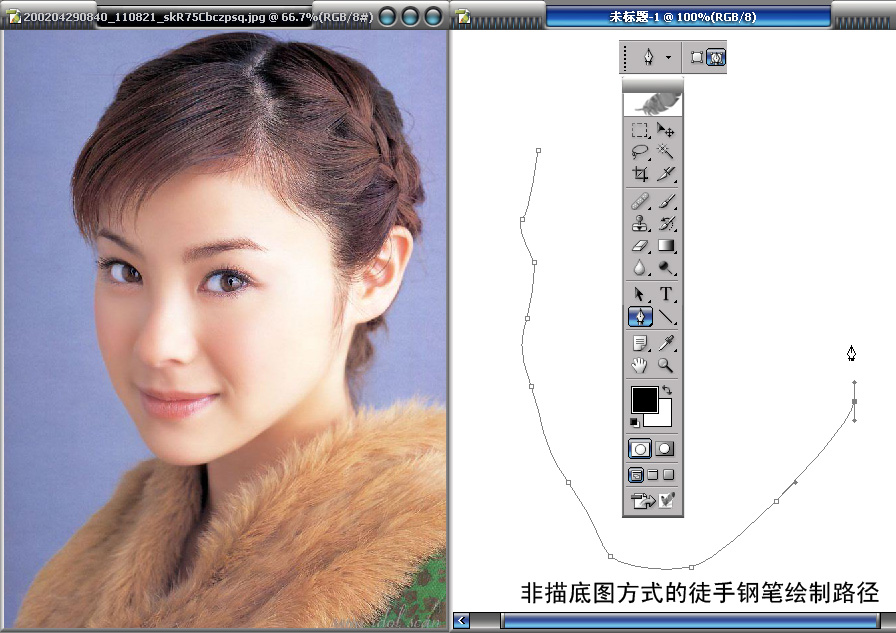Select the Line shape tool

pos(665,316)
